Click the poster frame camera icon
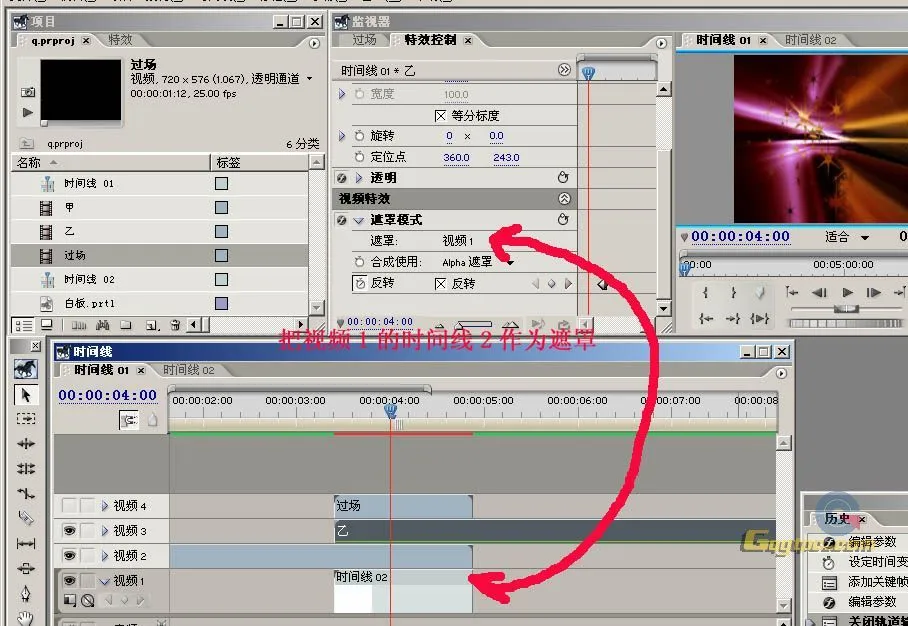 point(28,92)
